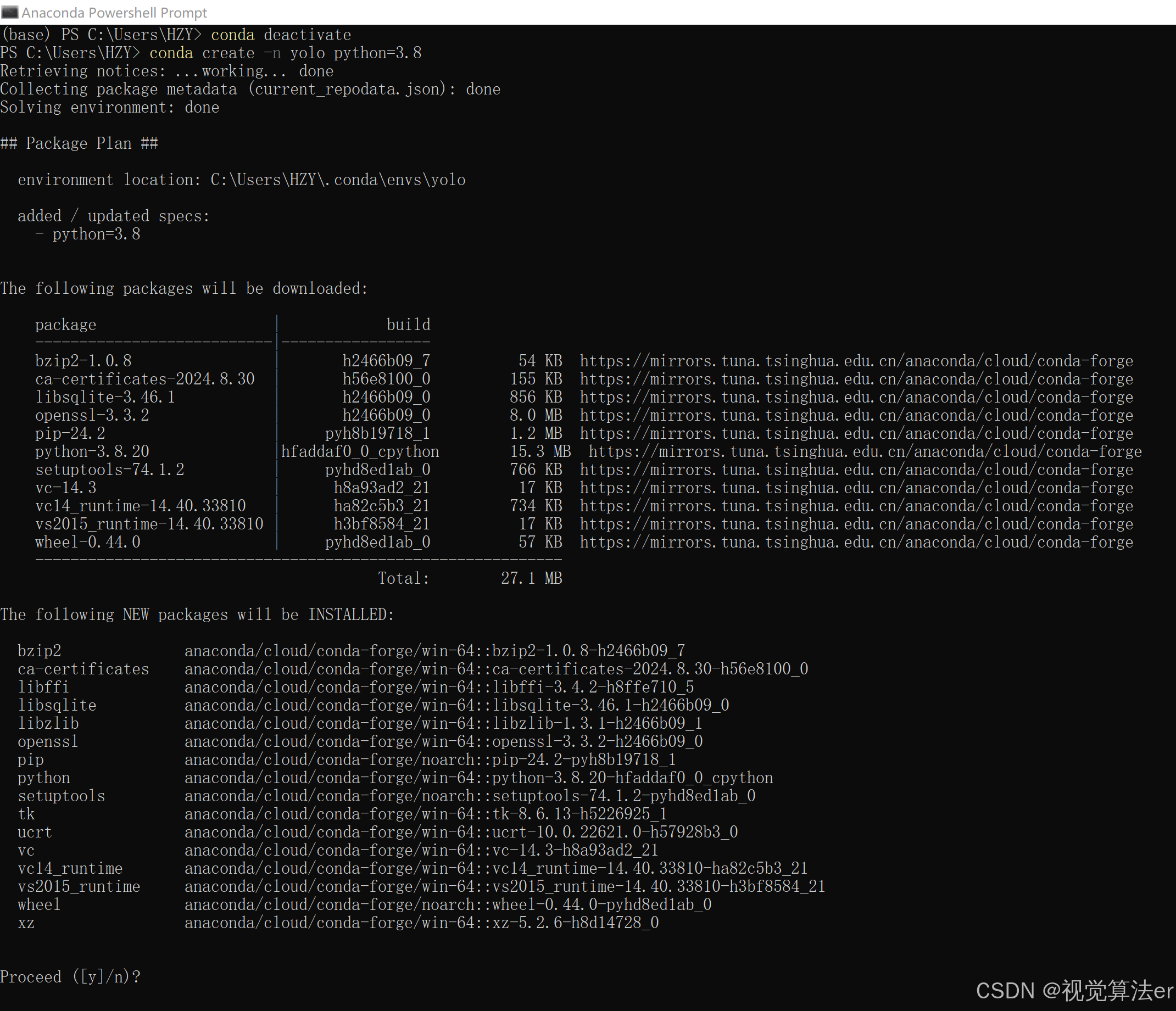Click the '## Package Plan ##' heading
This screenshot has height=1011, width=1176.
click(79, 143)
